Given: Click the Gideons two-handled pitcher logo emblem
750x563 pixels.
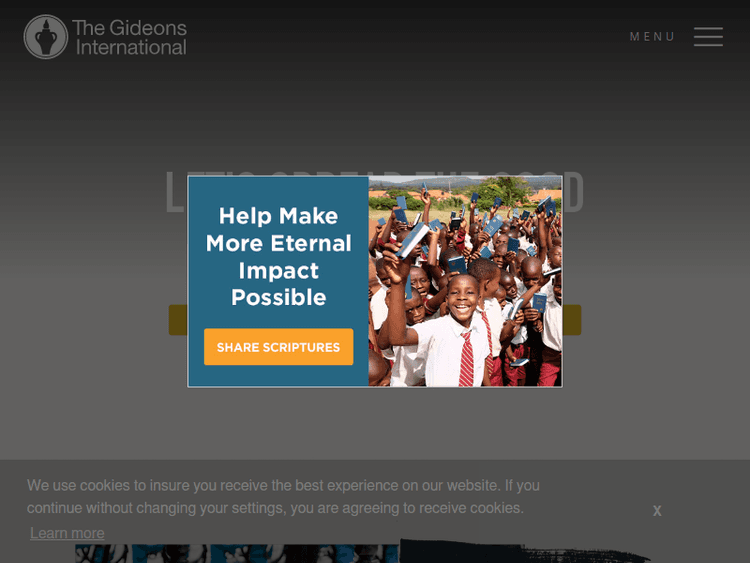Looking at the screenshot, I should coord(46,37).
